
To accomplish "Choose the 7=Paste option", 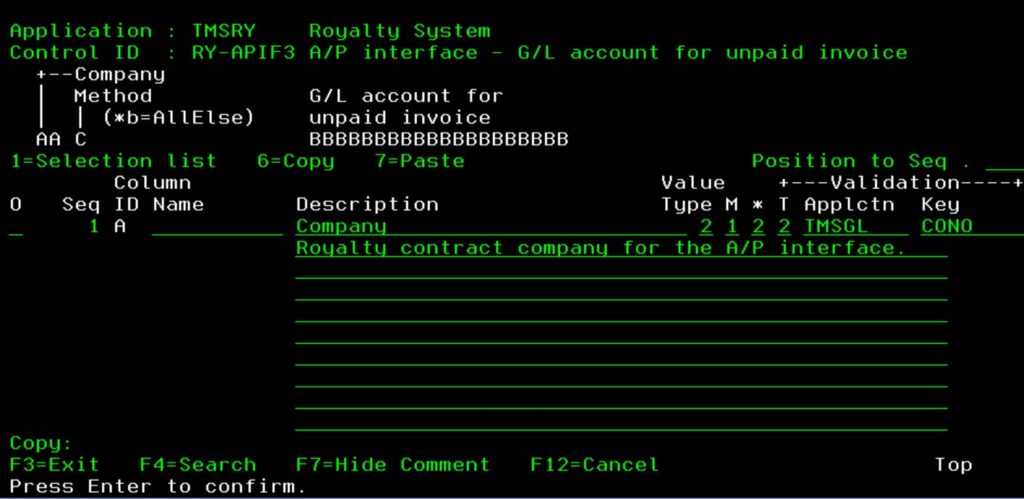I will pyautogui.click(x=419, y=161).
